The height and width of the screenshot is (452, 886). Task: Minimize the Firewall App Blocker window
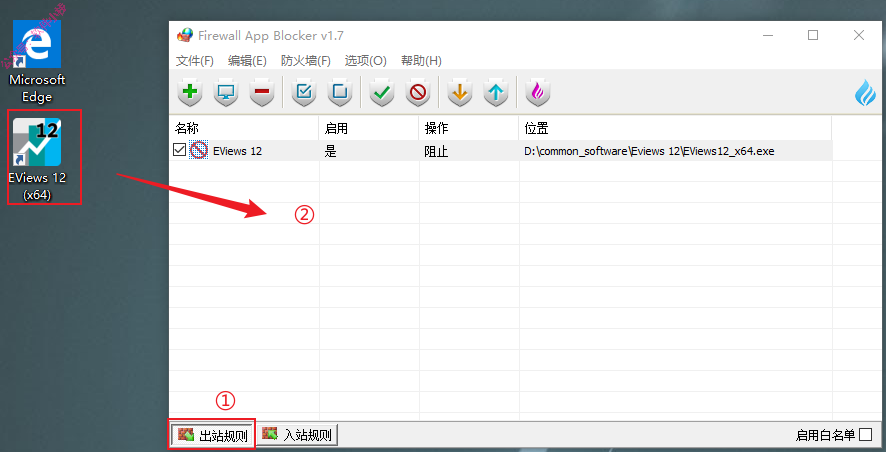767,36
